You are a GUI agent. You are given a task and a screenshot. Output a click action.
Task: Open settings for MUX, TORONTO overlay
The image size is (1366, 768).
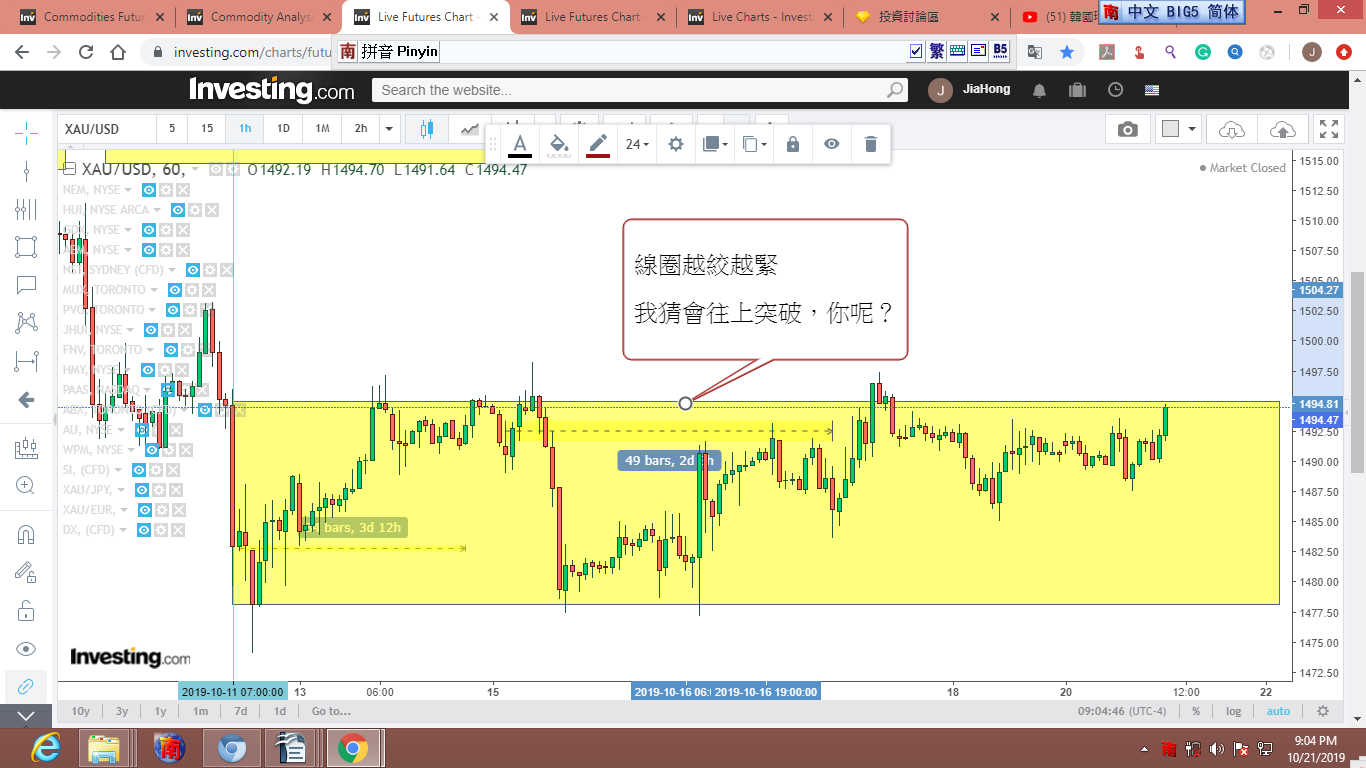tap(190, 290)
